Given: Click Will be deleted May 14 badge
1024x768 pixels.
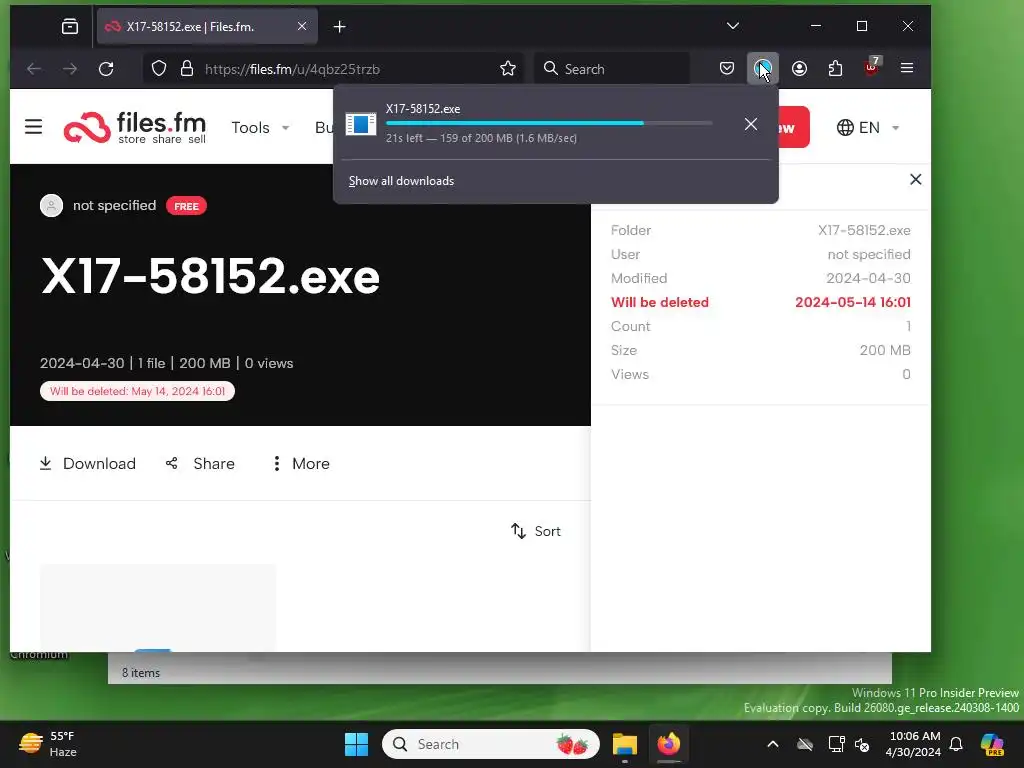Looking at the screenshot, I should tap(137, 391).
